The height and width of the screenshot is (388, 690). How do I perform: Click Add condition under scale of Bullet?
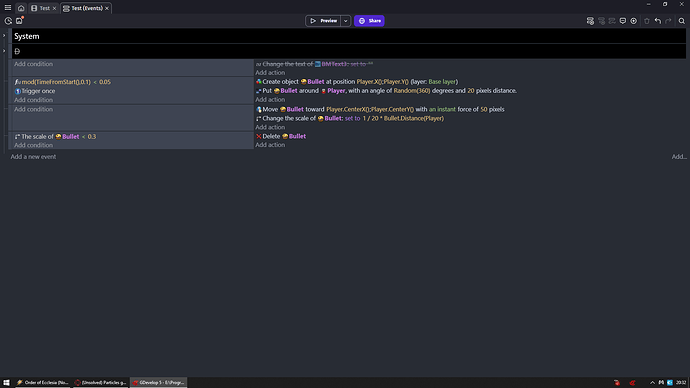33,145
